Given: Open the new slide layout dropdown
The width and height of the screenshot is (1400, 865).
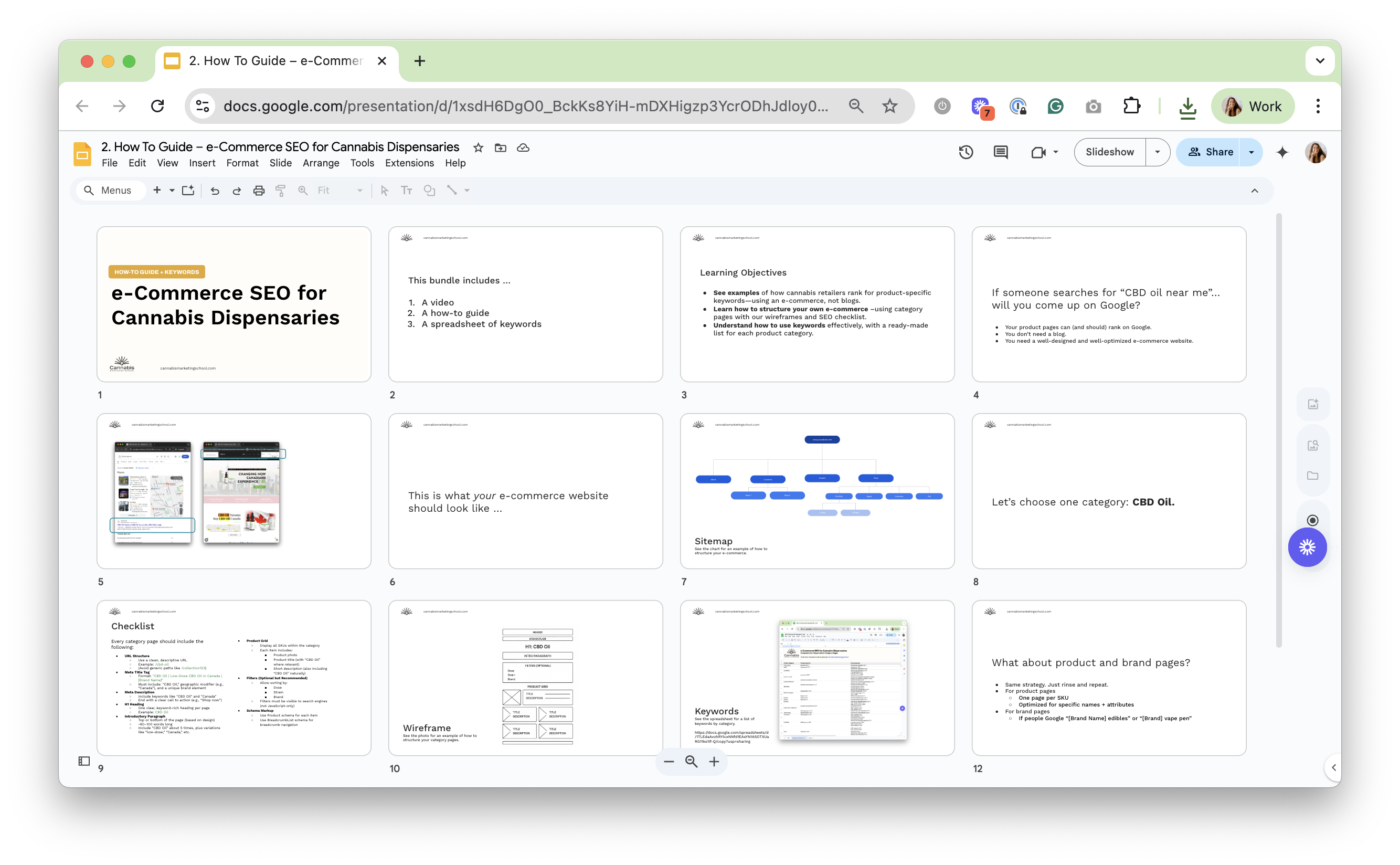Looking at the screenshot, I should point(172,191).
